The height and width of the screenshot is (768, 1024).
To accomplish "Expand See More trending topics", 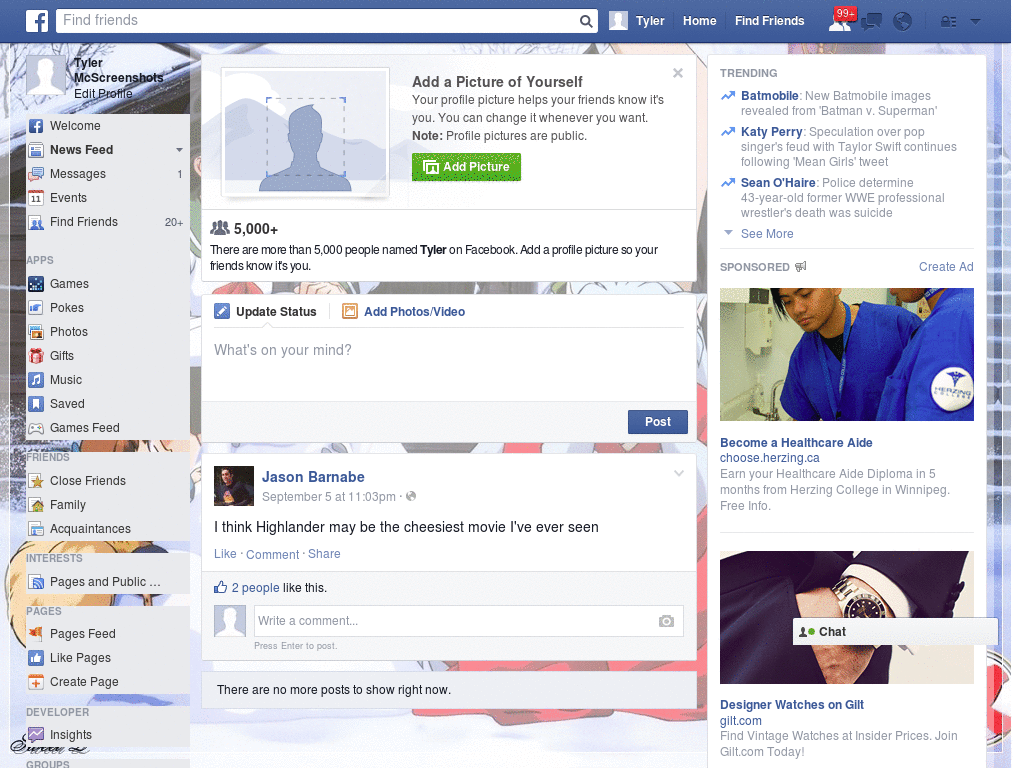I will tap(767, 234).
